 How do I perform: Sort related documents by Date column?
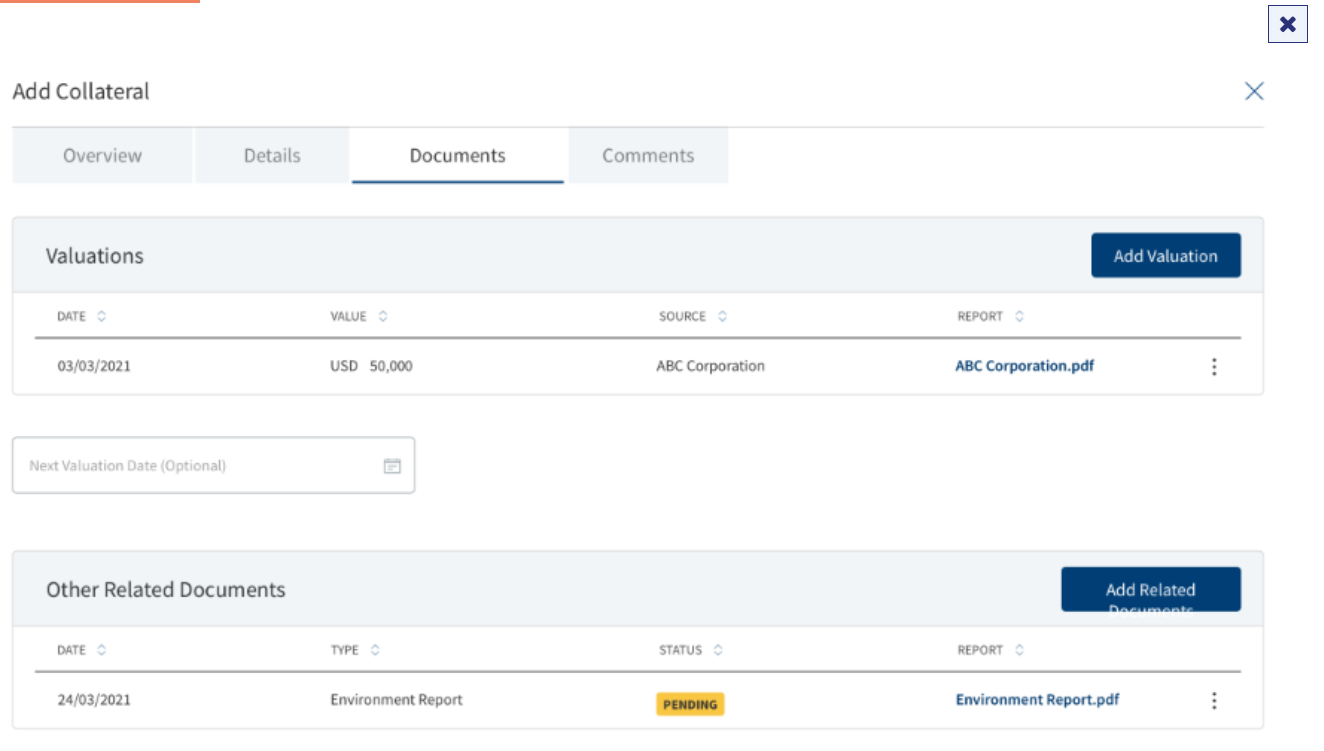point(102,651)
